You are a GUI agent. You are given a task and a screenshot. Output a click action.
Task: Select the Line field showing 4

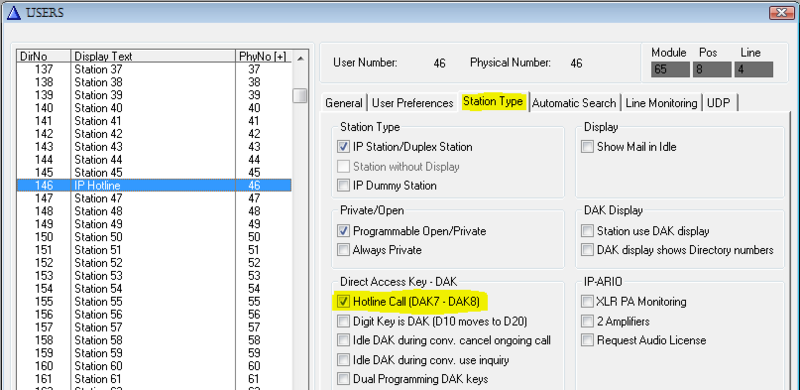754,69
